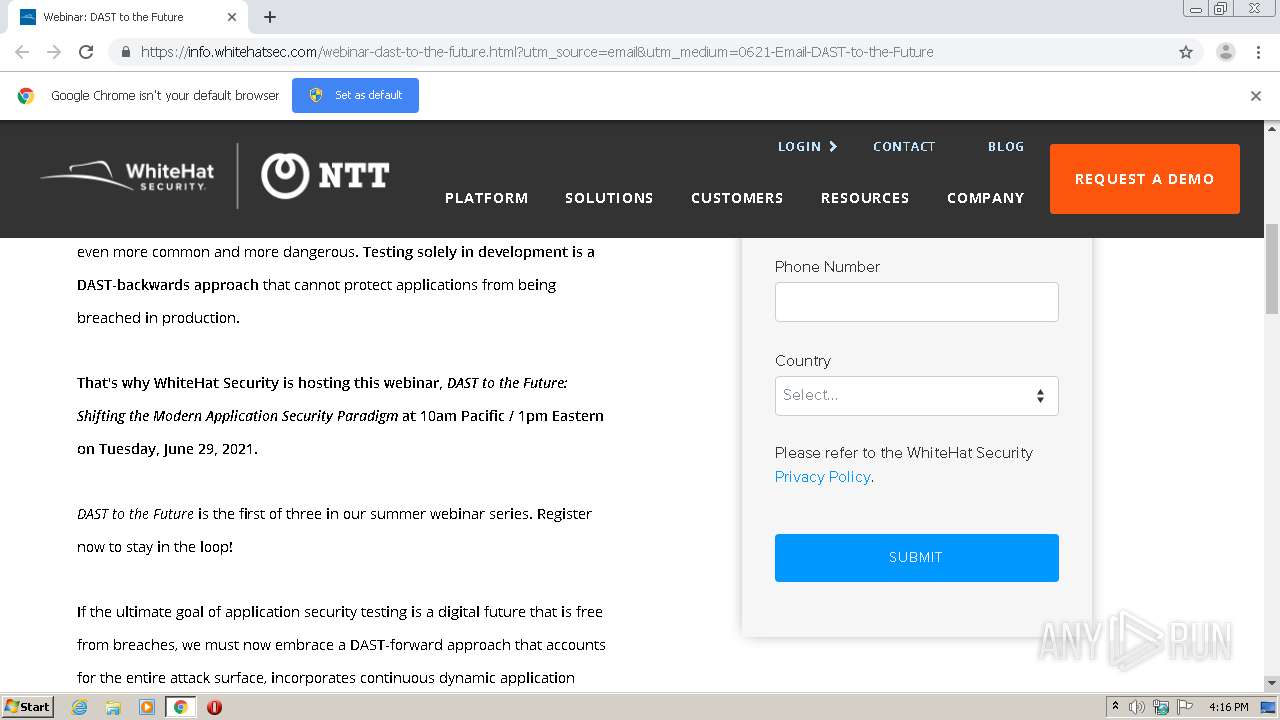Screen dimensions: 1280x720
Task: Open File Explorer from taskbar
Action: (113, 707)
